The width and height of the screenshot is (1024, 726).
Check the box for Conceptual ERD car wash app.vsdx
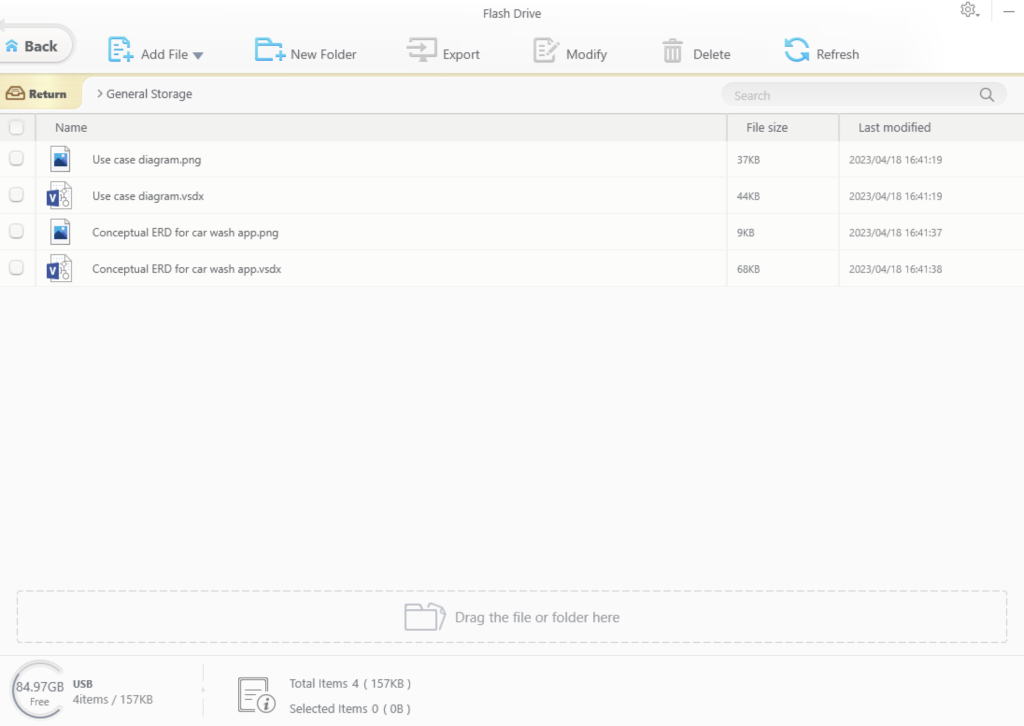pyautogui.click(x=16, y=268)
